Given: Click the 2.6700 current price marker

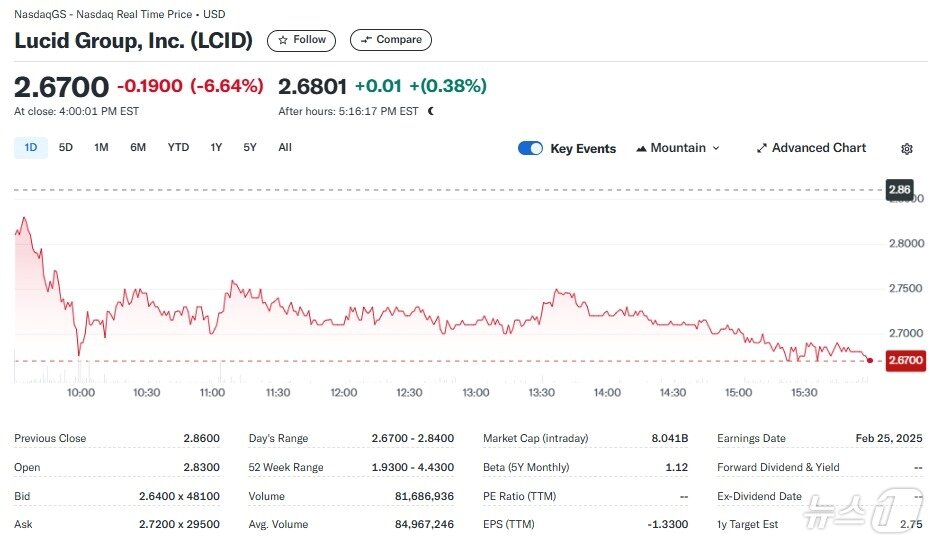Looking at the screenshot, I should 906,360.
